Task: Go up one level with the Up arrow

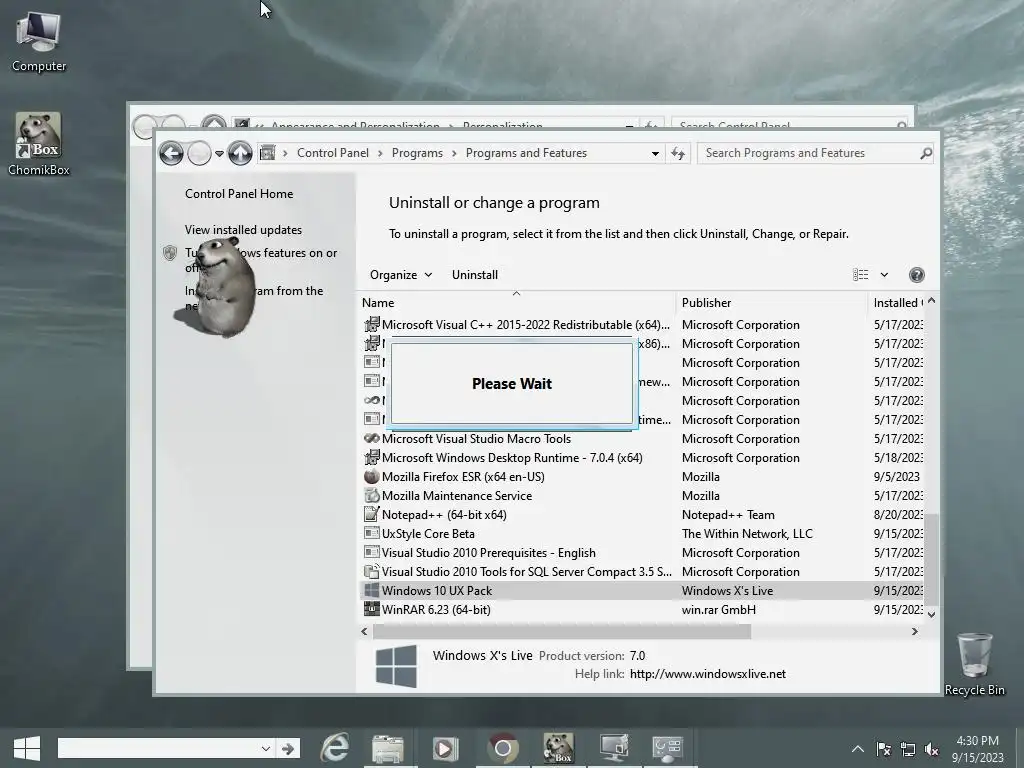Action: (240, 153)
